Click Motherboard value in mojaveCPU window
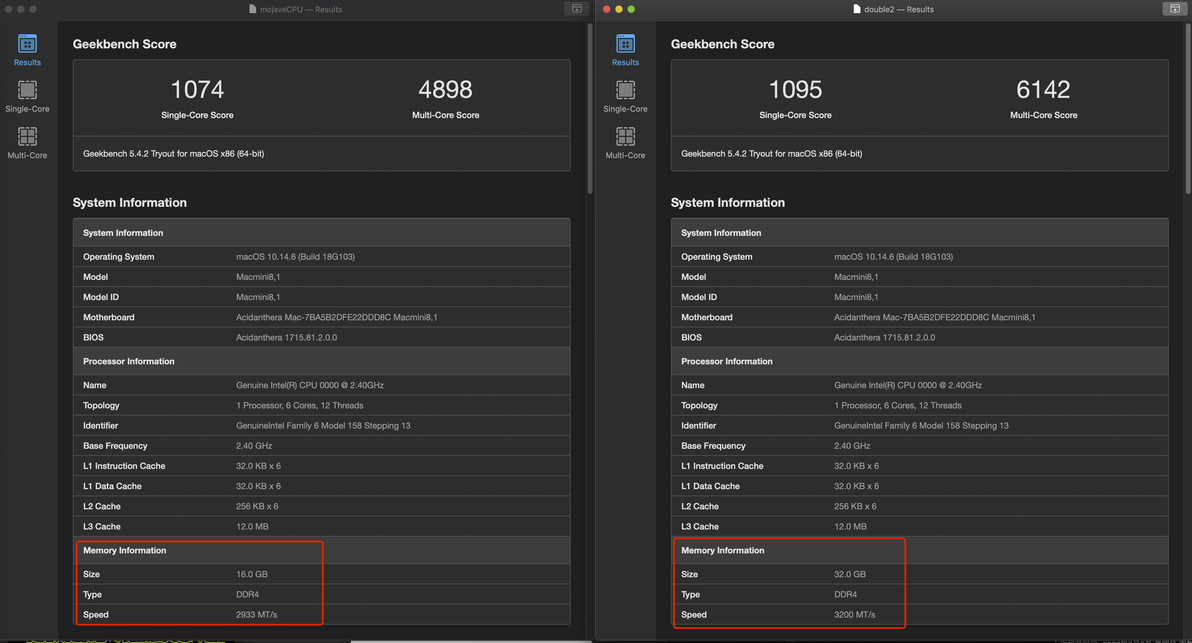The width and height of the screenshot is (1192, 643). point(337,318)
